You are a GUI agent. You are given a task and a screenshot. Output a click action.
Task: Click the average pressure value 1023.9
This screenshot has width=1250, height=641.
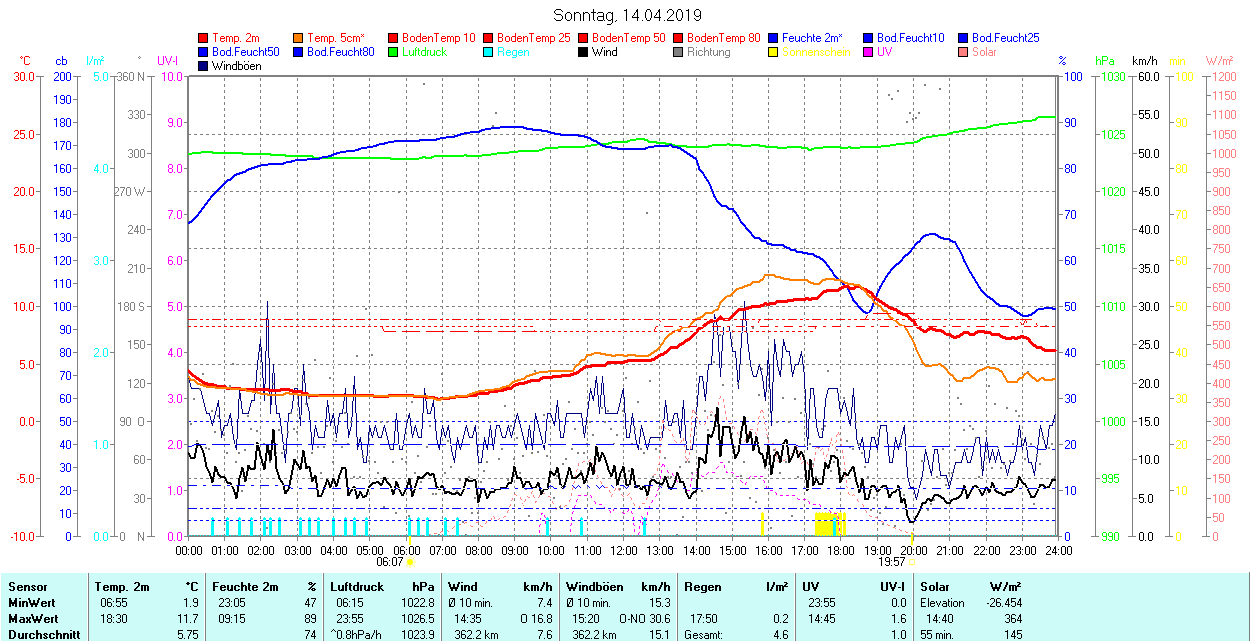418,635
